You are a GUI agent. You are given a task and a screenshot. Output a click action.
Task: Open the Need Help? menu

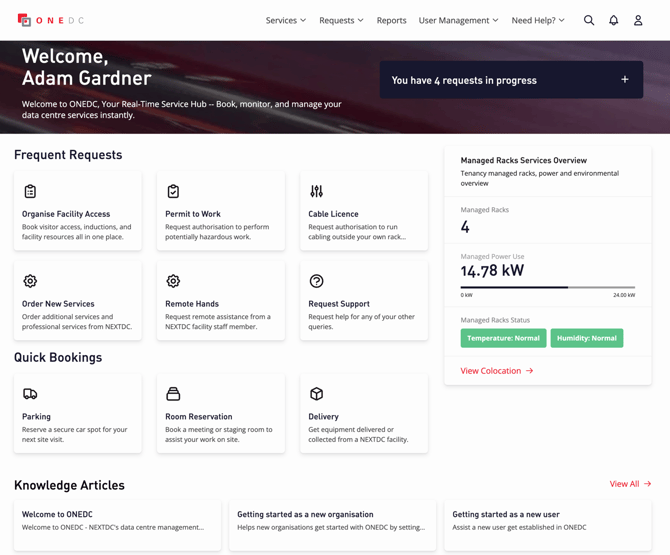(x=538, y=20)
